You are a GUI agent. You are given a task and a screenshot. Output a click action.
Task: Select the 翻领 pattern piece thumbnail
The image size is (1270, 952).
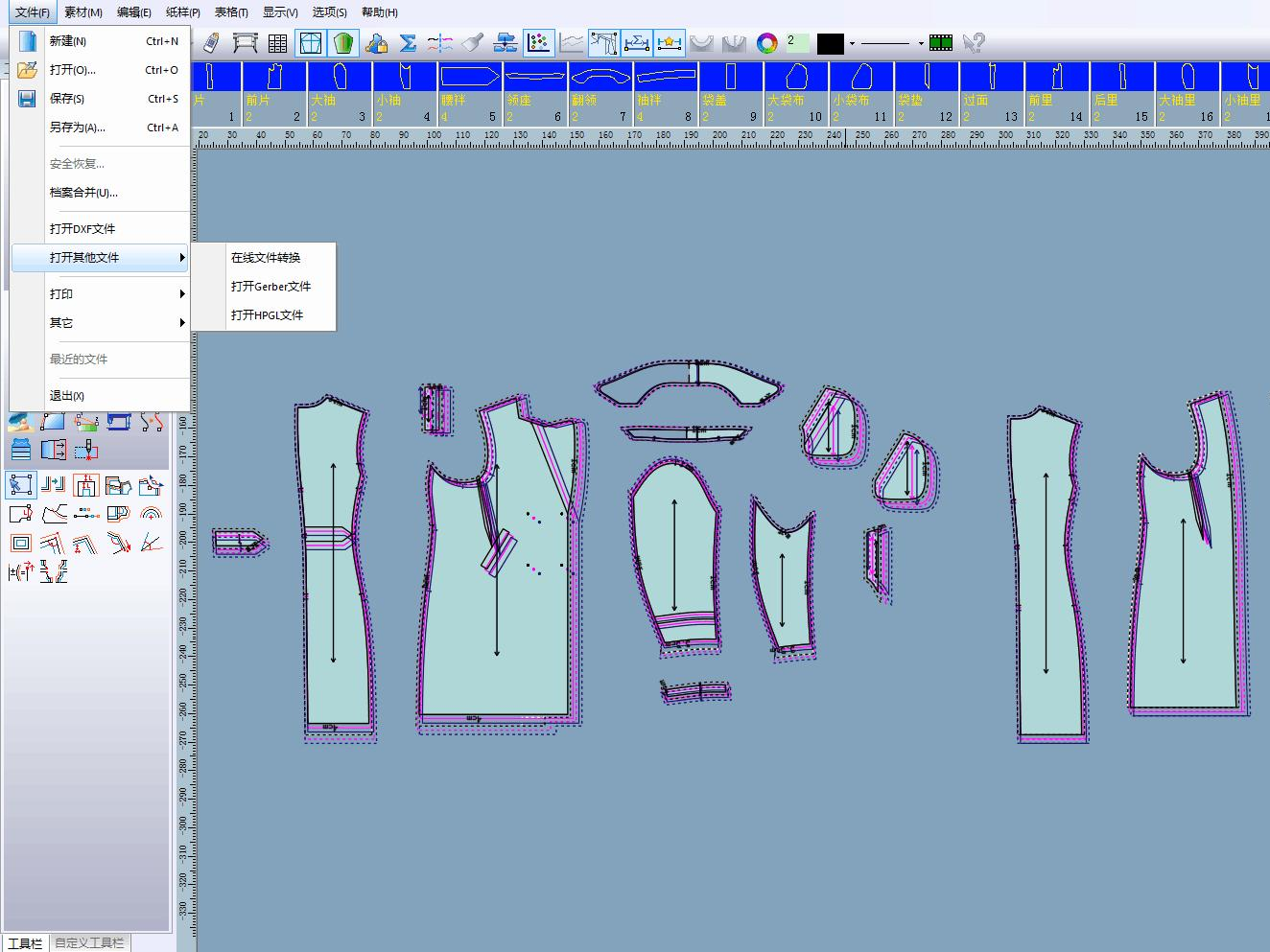point(600,93)
